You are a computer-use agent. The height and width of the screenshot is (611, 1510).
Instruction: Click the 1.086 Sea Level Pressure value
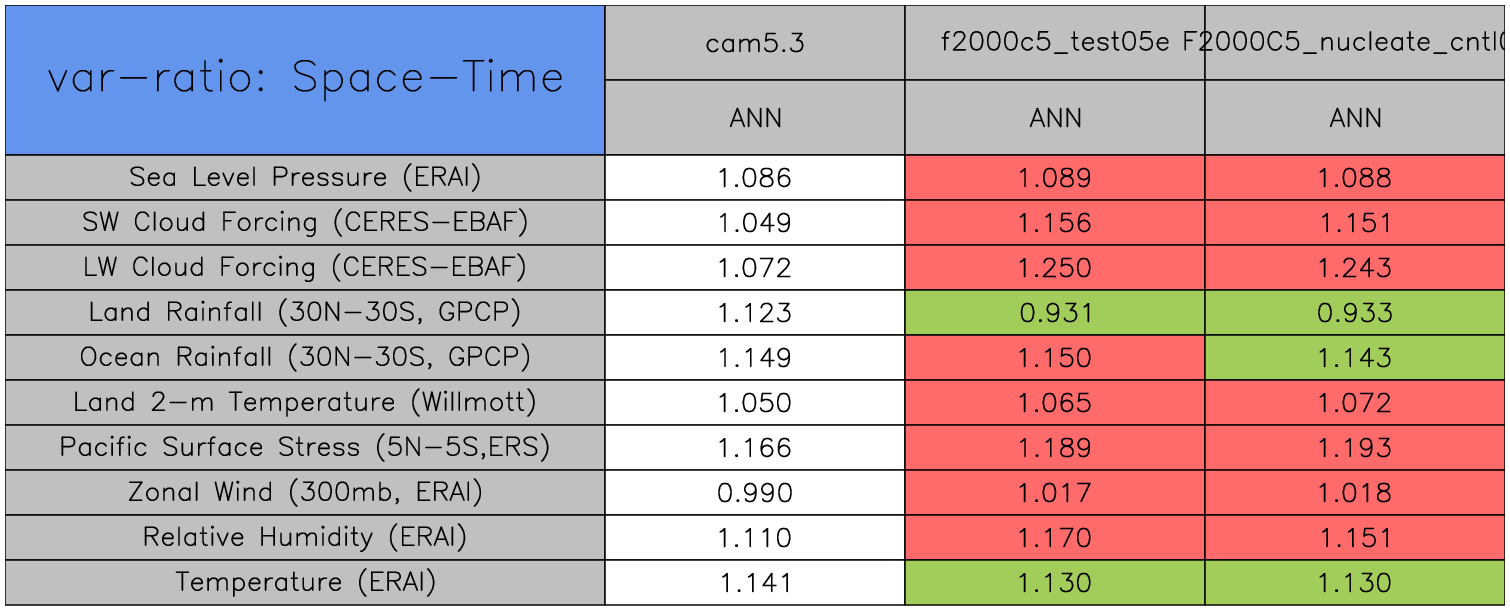click(755, 178)
